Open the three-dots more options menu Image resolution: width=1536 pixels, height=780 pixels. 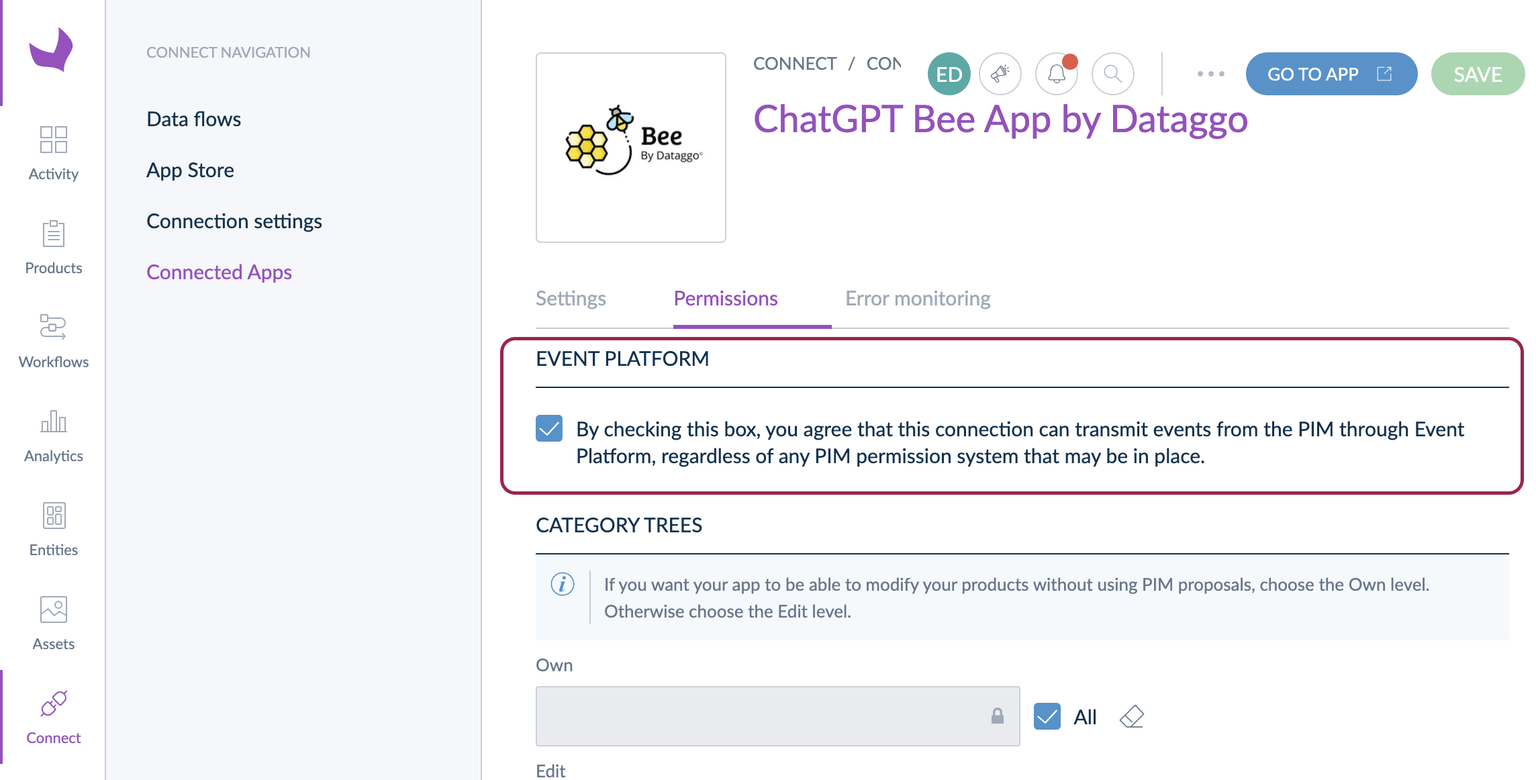coord(1211,74)
